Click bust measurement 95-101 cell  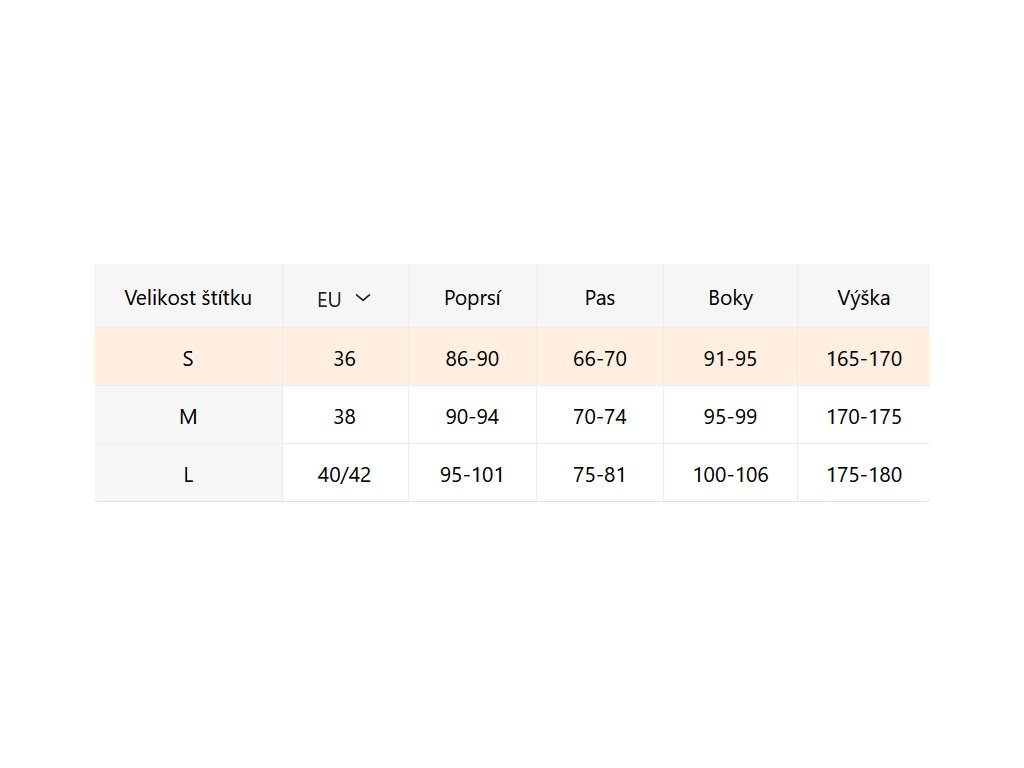472,474
